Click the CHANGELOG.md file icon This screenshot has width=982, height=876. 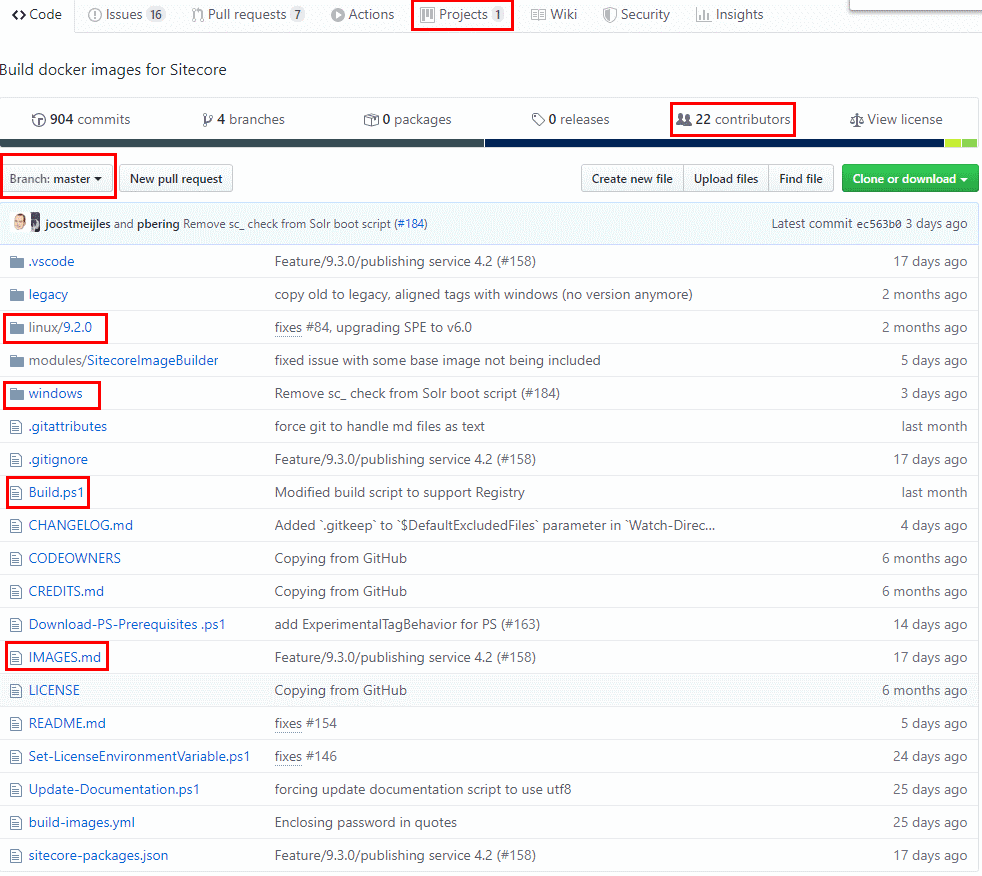[x=16, y=526]
